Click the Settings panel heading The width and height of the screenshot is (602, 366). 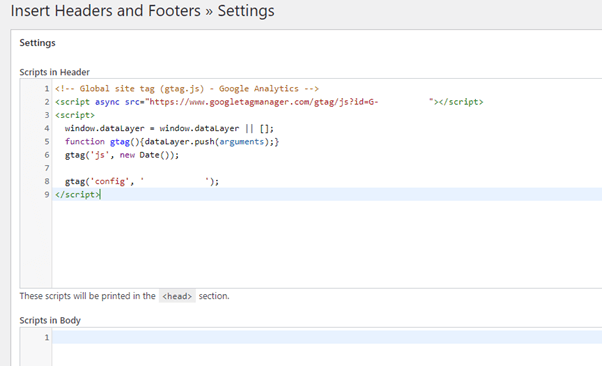coord(37,43)
